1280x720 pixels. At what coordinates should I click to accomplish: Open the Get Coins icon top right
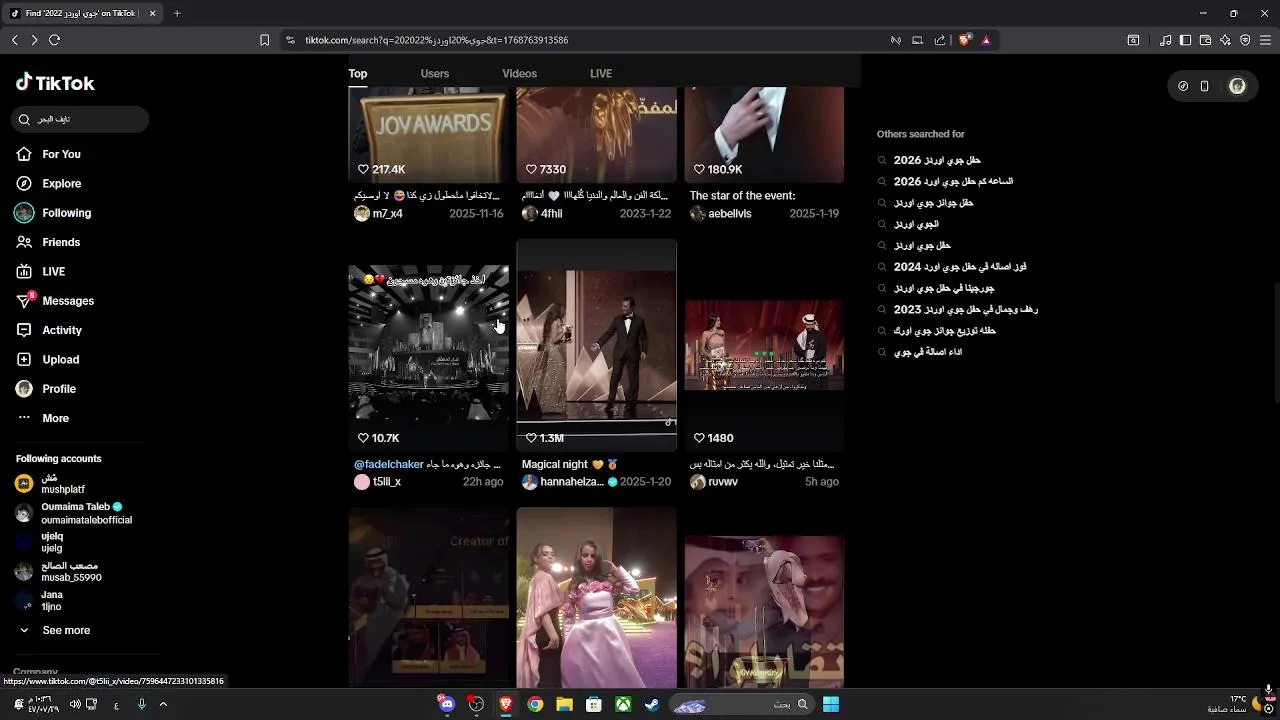[x=1183, y=86]
